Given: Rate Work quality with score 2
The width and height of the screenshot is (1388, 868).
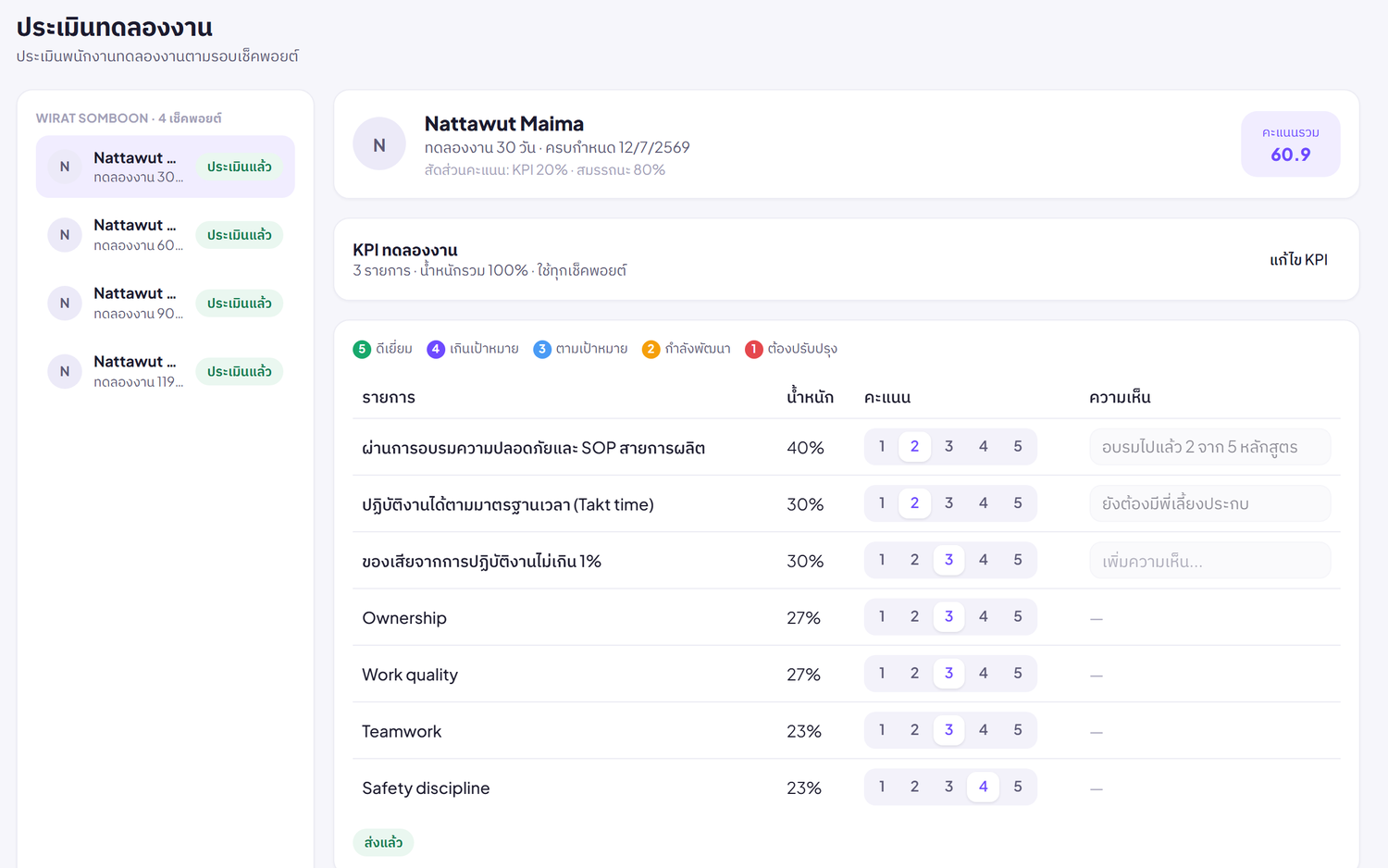Looking at the screenshot, I should pyautogui.click(x=914, y=674).
